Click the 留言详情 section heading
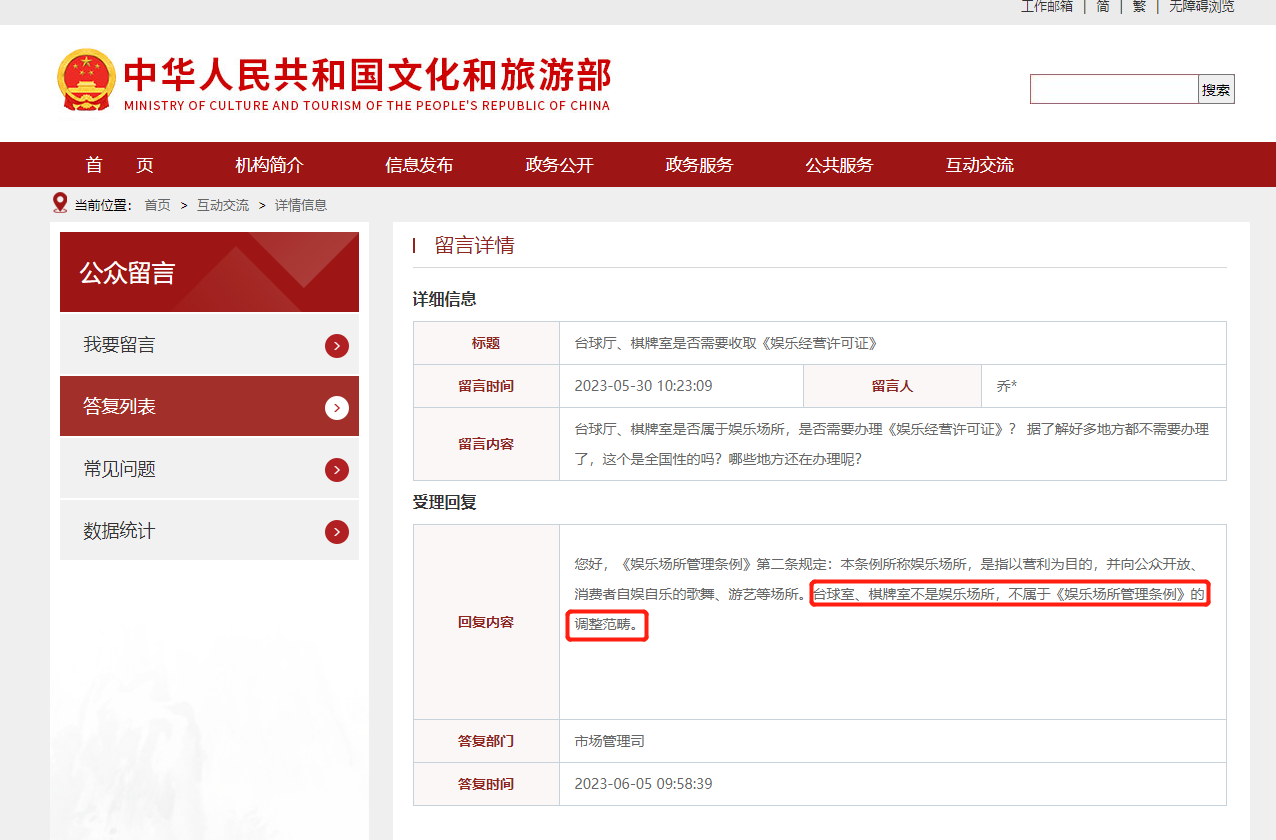The width and height of the screenshot is (1276, 840). pyautogui.click(x=474, y=246)
